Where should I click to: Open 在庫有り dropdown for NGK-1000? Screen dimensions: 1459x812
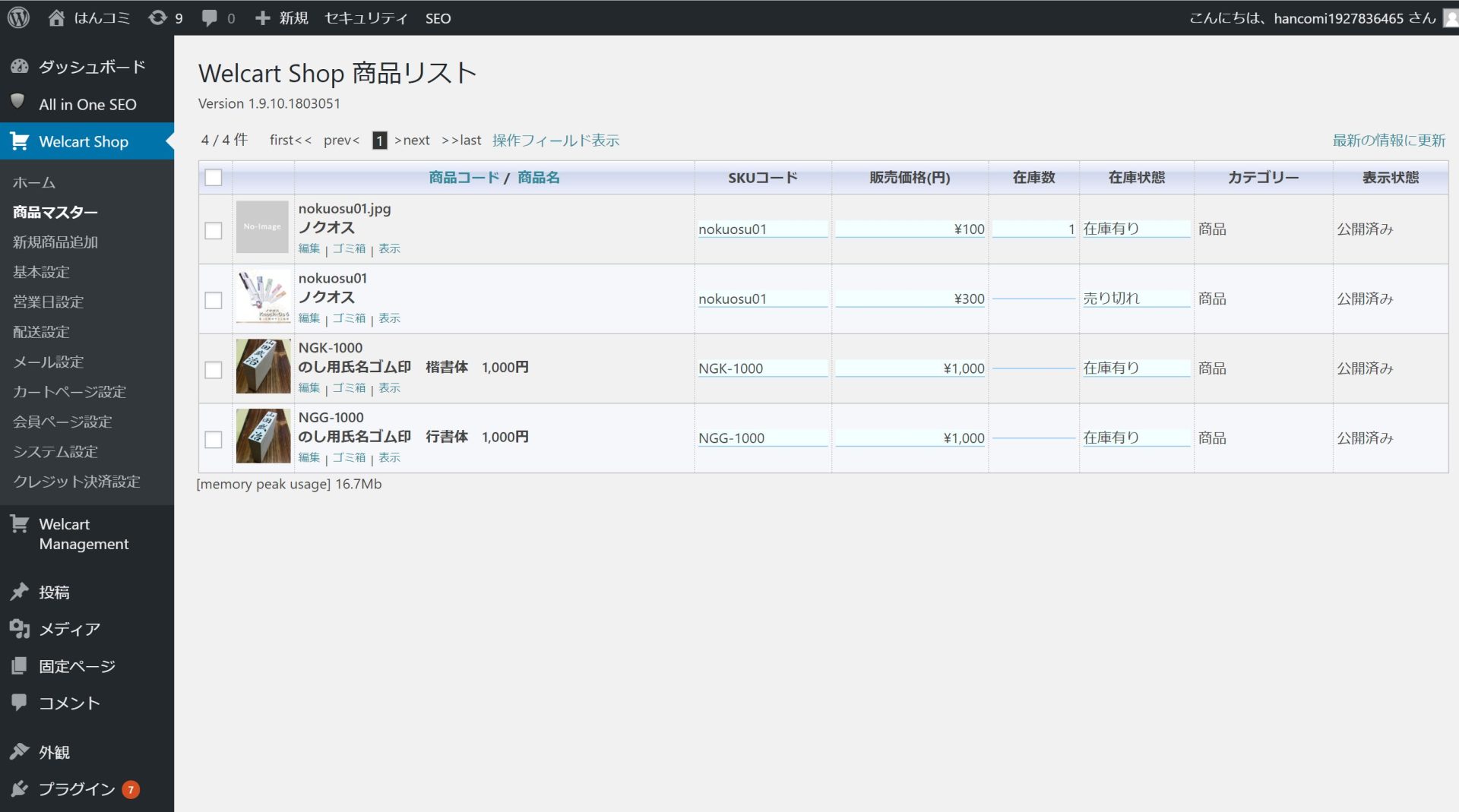click(1136, 368)
